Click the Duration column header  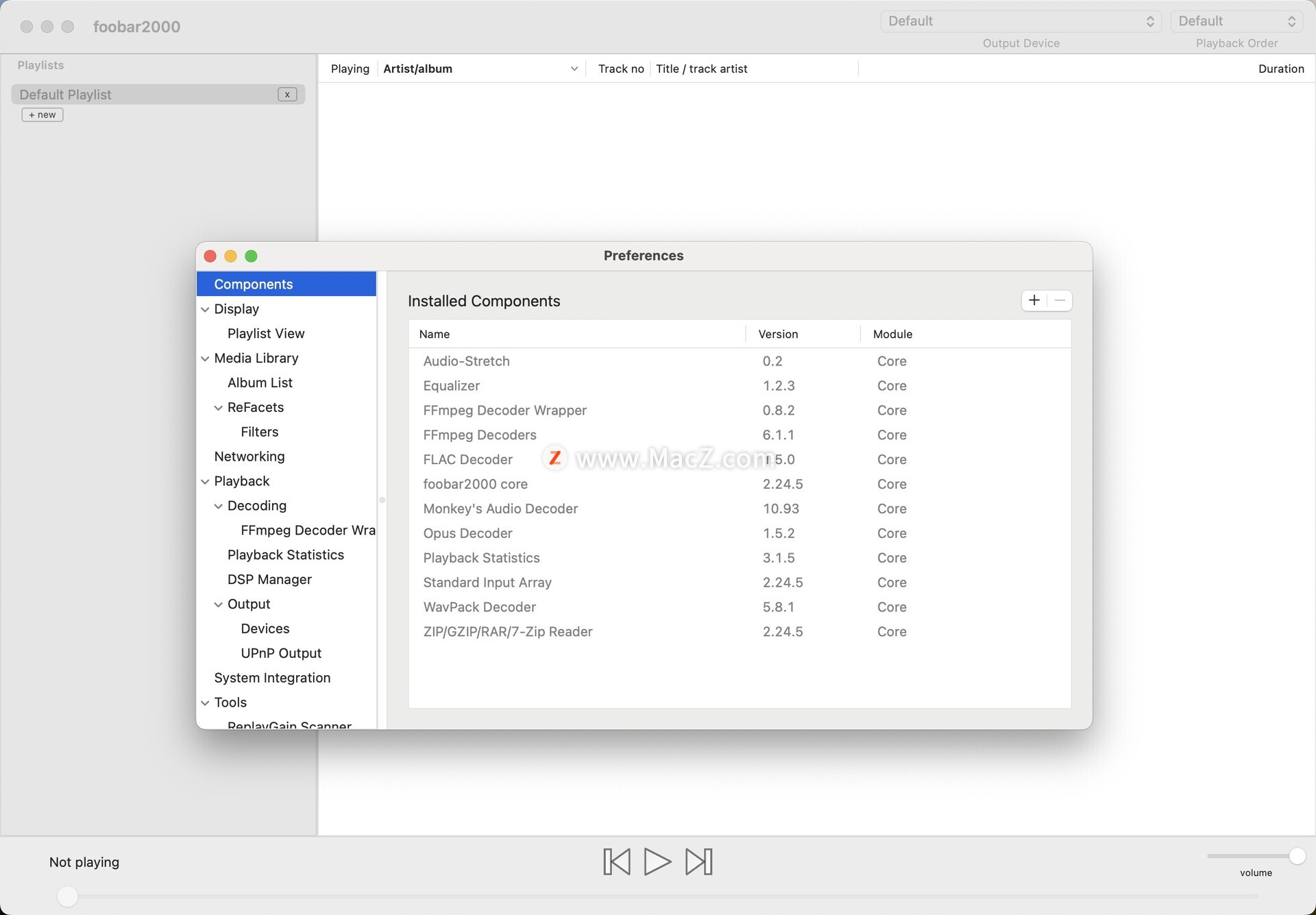tap(1280, 69)
